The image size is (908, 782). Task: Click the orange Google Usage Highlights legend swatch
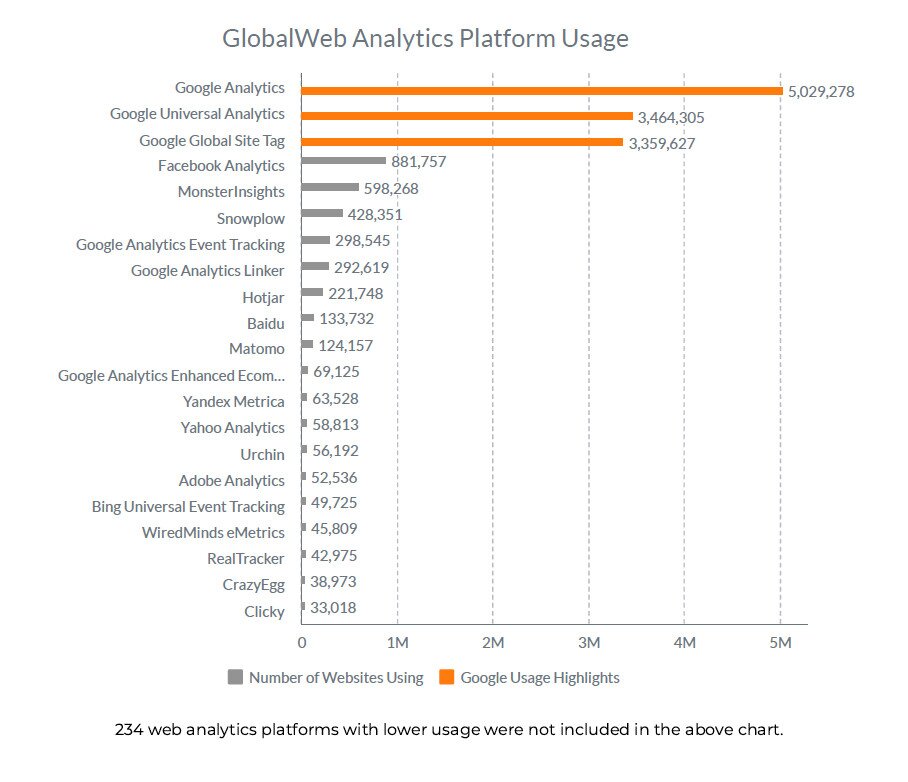click(x=446, y=677)
